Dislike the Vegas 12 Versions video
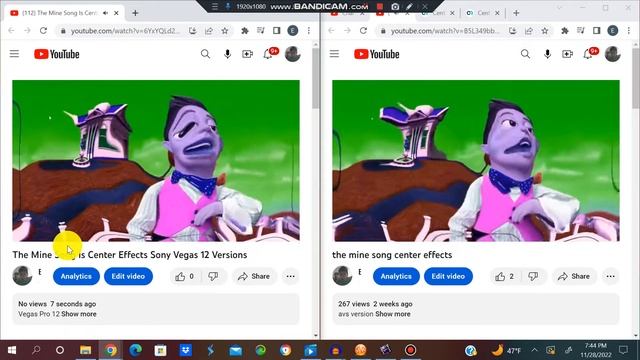 tap(213, 276)
